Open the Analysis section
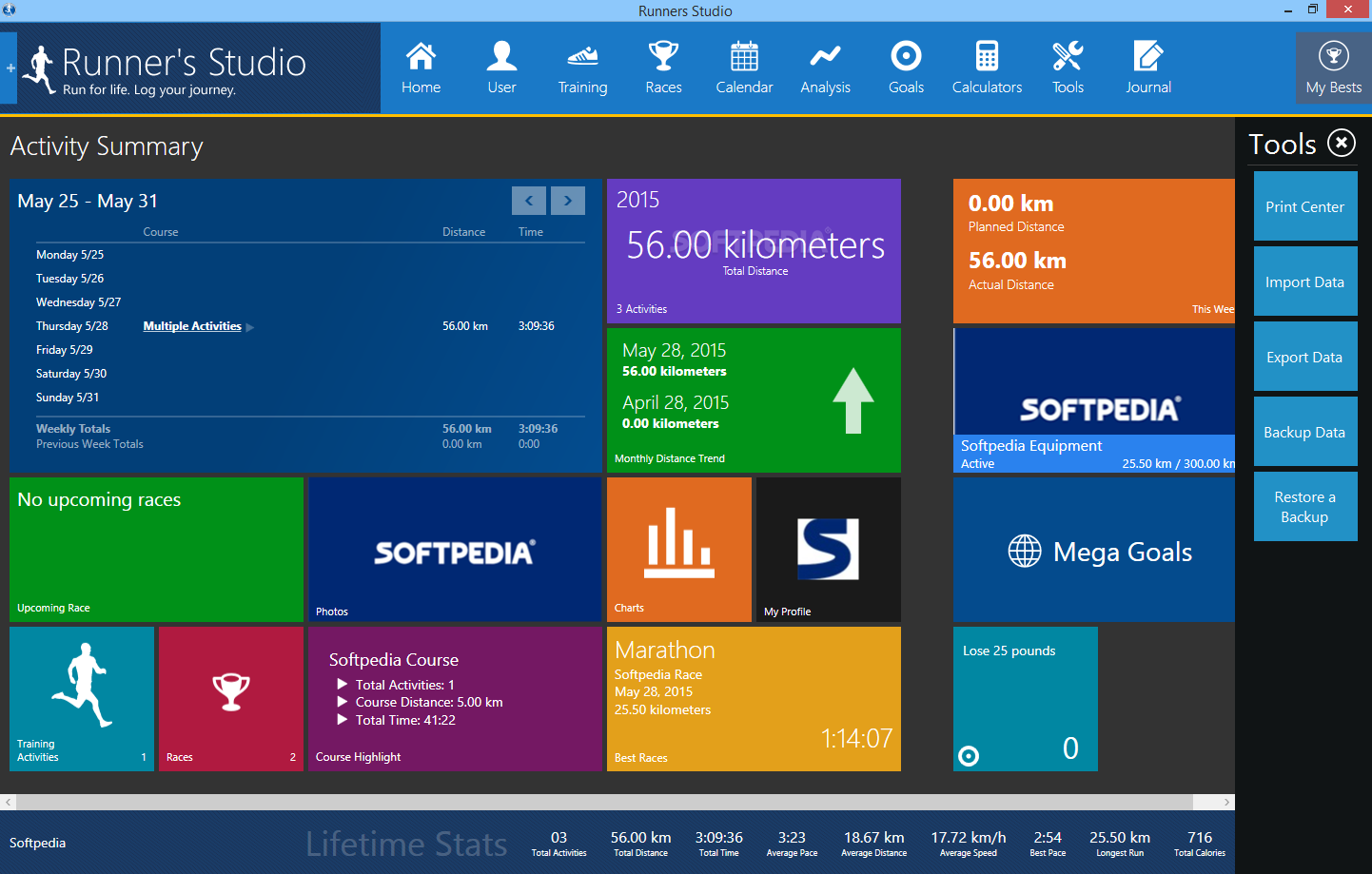Image resolution: width=1372 pixels, height=874 pixels. 825,68
